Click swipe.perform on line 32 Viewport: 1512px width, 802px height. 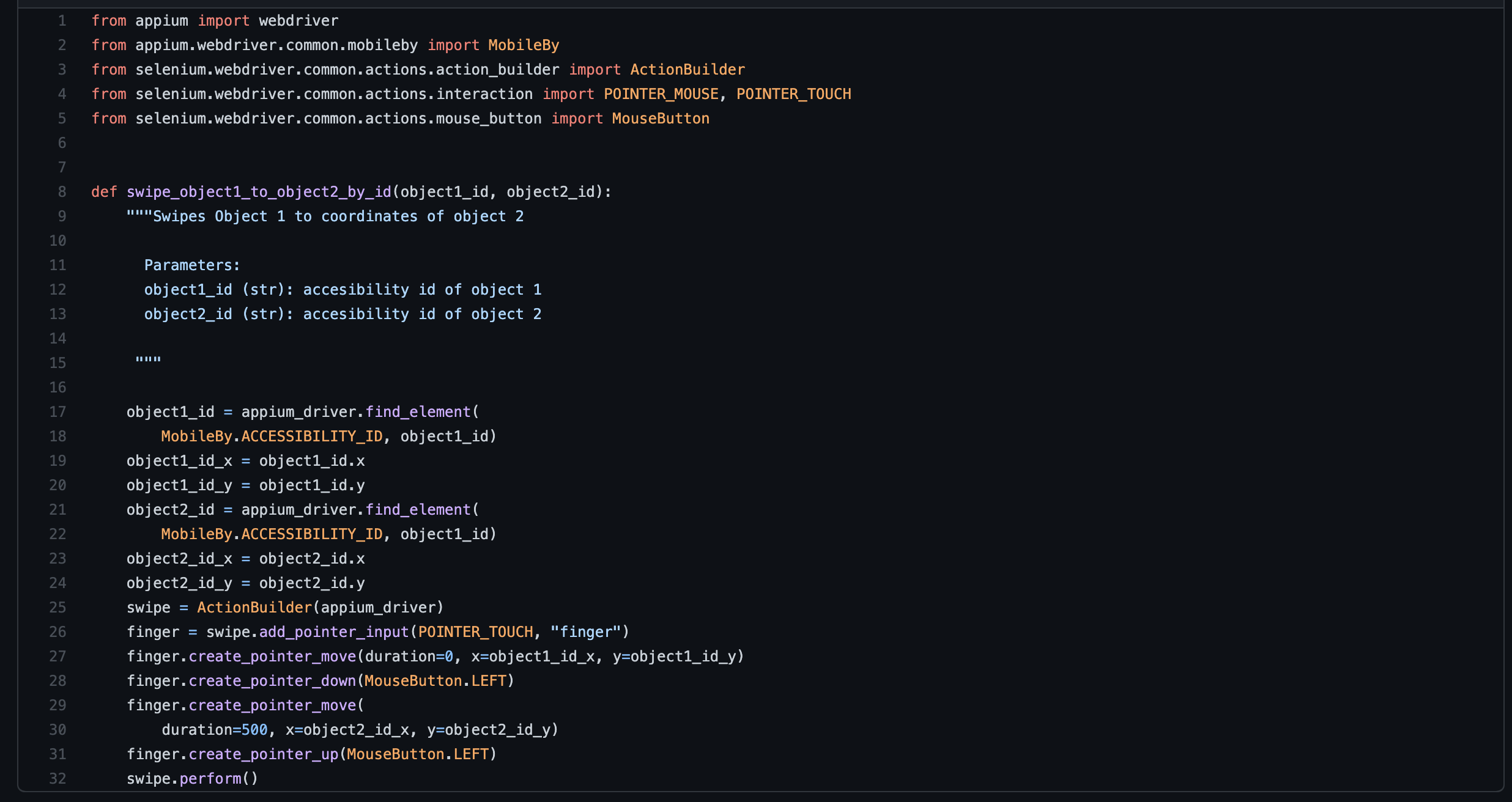pyautogui.click(x=193, y=778)
